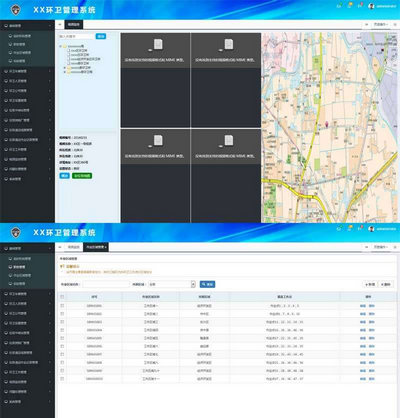The image size is (400, 418).
Task: Click the orange funnel tip icon above filters
Action: (x=62, y=267)
